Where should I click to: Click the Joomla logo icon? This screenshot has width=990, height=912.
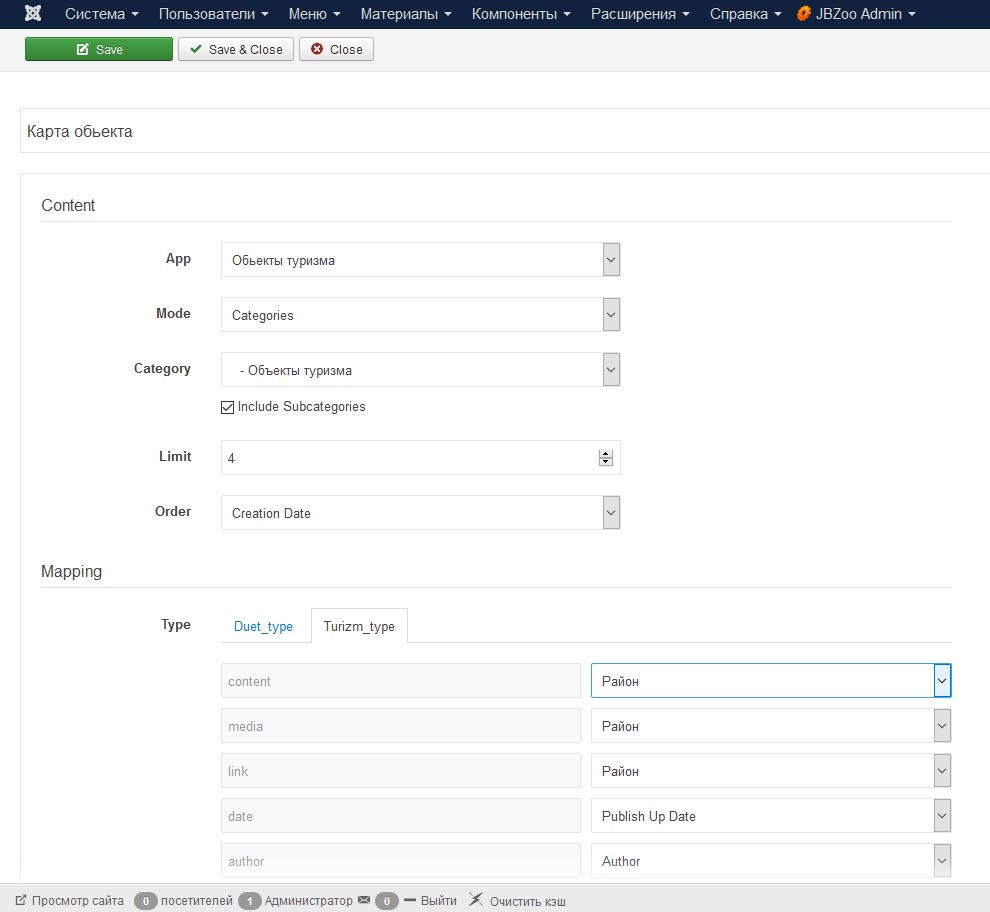[x=33, y=14]
